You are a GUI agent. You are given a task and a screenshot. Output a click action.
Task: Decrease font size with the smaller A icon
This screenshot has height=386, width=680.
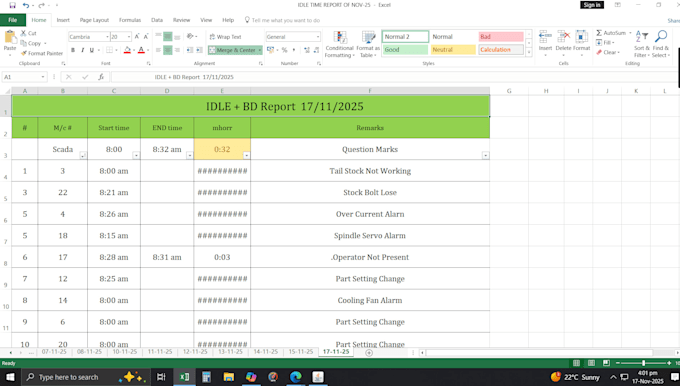(146, 37)
